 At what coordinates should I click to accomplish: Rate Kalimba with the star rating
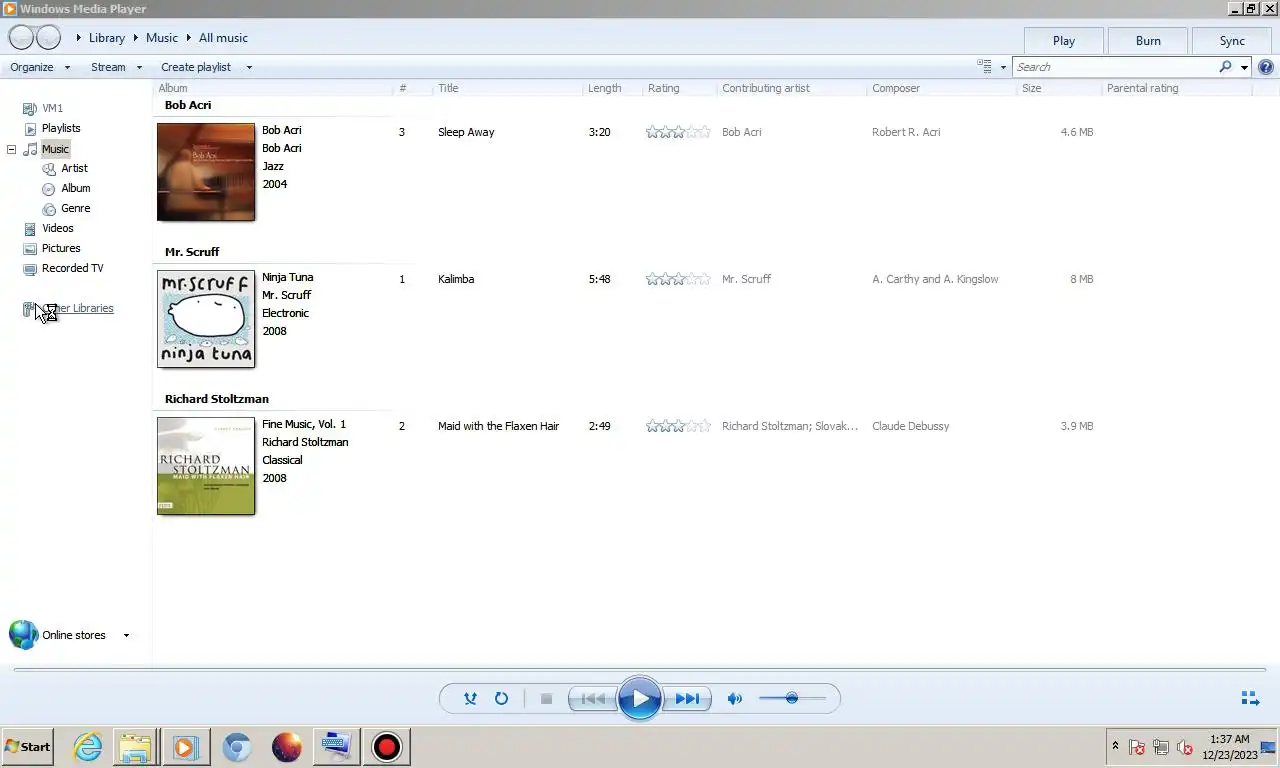678,279
